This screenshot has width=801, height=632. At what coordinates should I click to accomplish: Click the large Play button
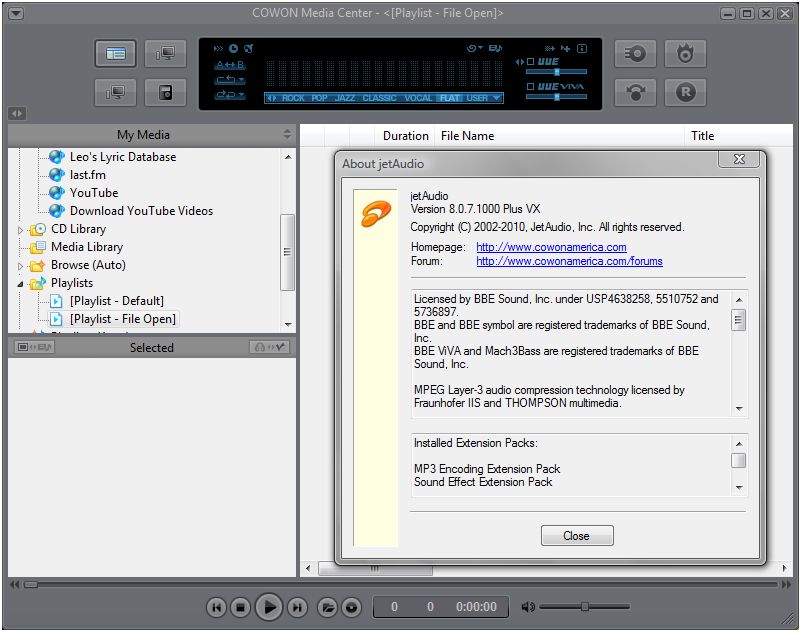pyautogui.click(x=269, y=607)
